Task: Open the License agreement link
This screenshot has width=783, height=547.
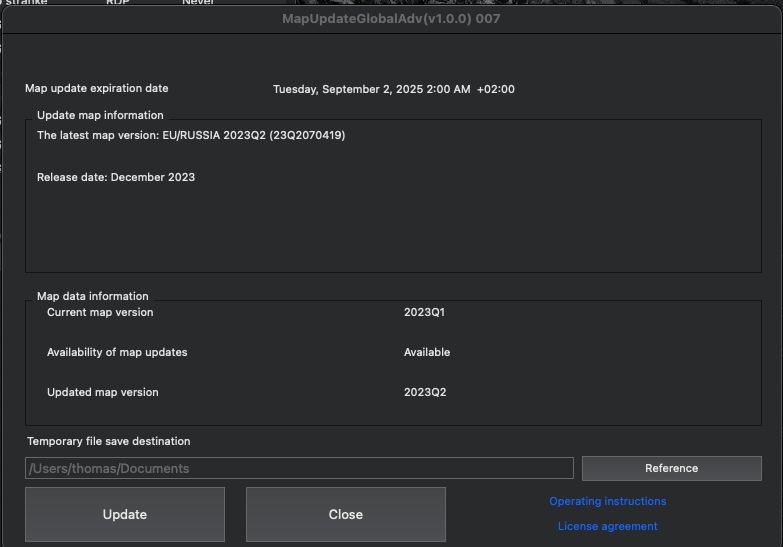Action: click(608, 526)
